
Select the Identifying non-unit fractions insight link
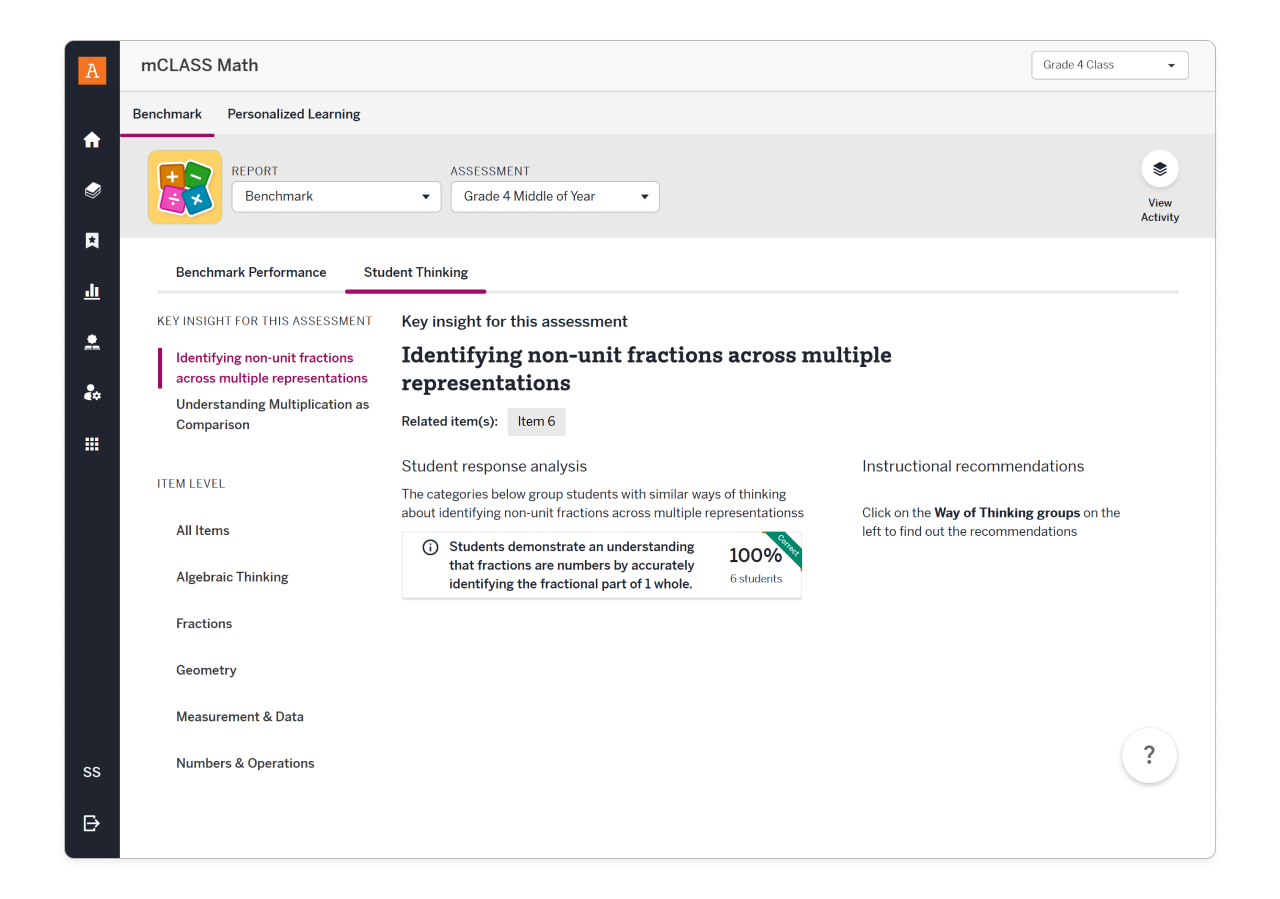tap(272, 368)
